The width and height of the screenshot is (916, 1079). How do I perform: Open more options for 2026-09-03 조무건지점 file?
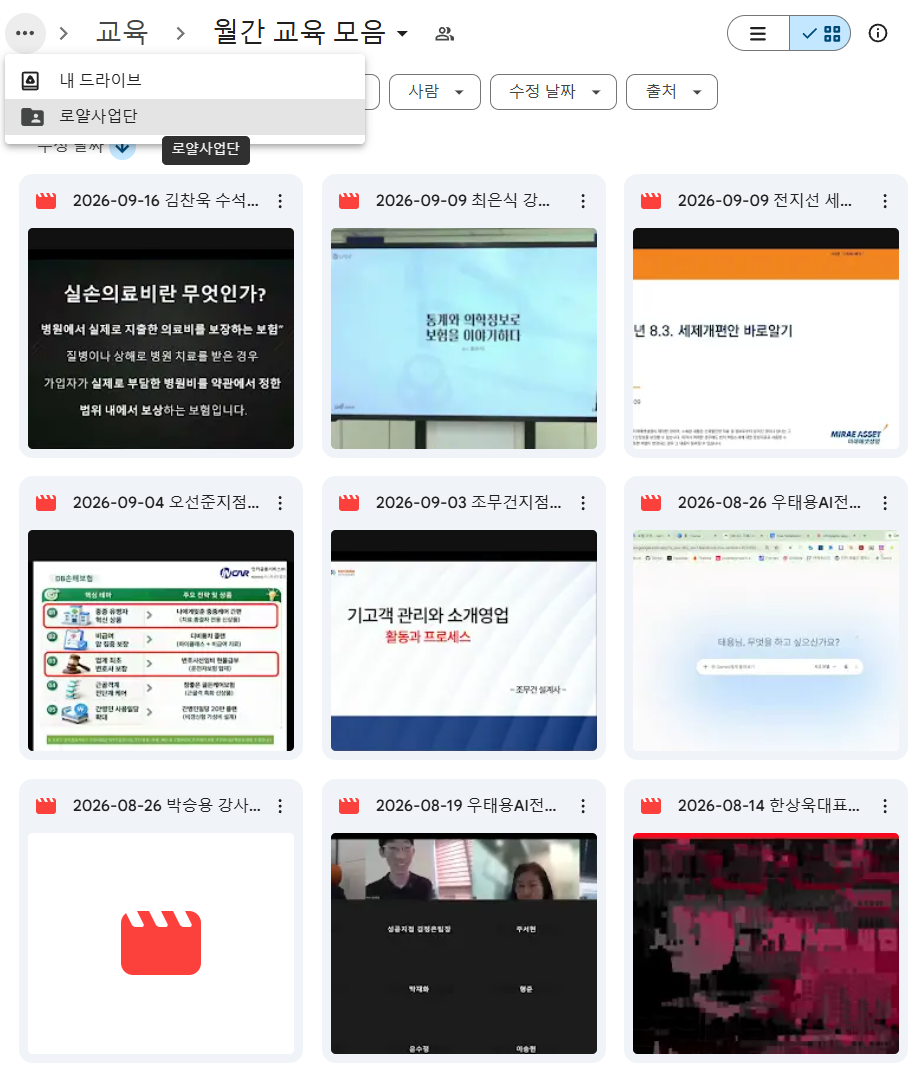[583, 503]
